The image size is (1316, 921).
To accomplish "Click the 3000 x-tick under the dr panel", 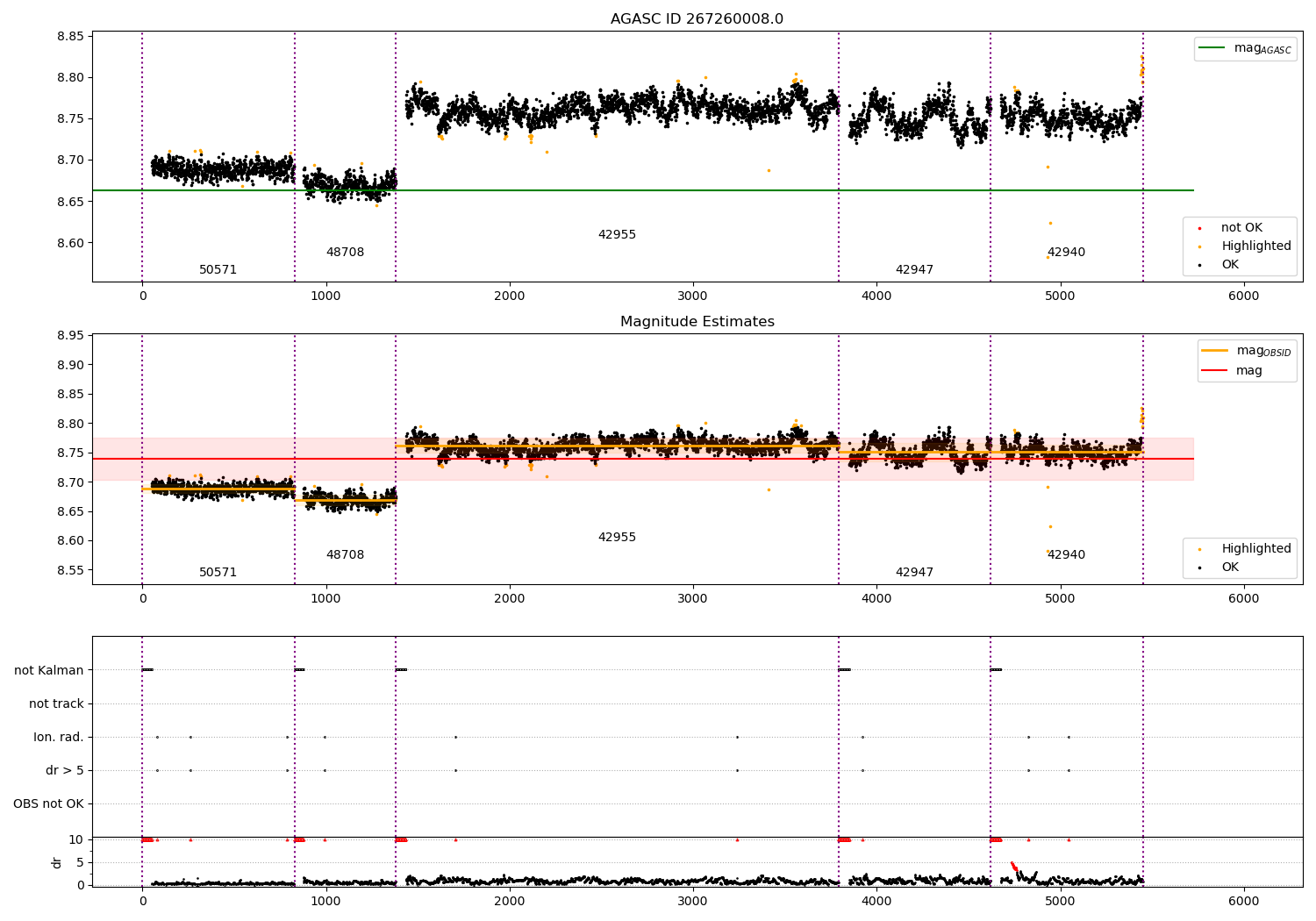I will coord(693,902).
